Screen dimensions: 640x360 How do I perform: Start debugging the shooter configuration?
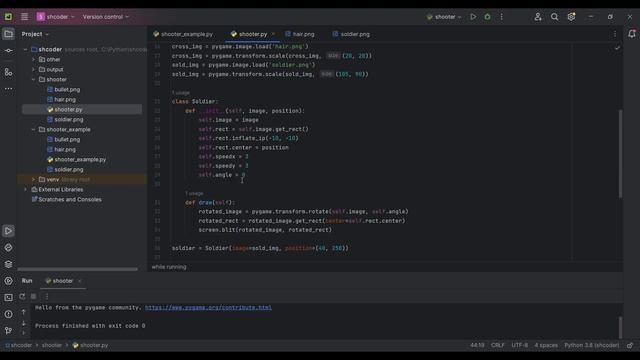[x=487, y=17]
